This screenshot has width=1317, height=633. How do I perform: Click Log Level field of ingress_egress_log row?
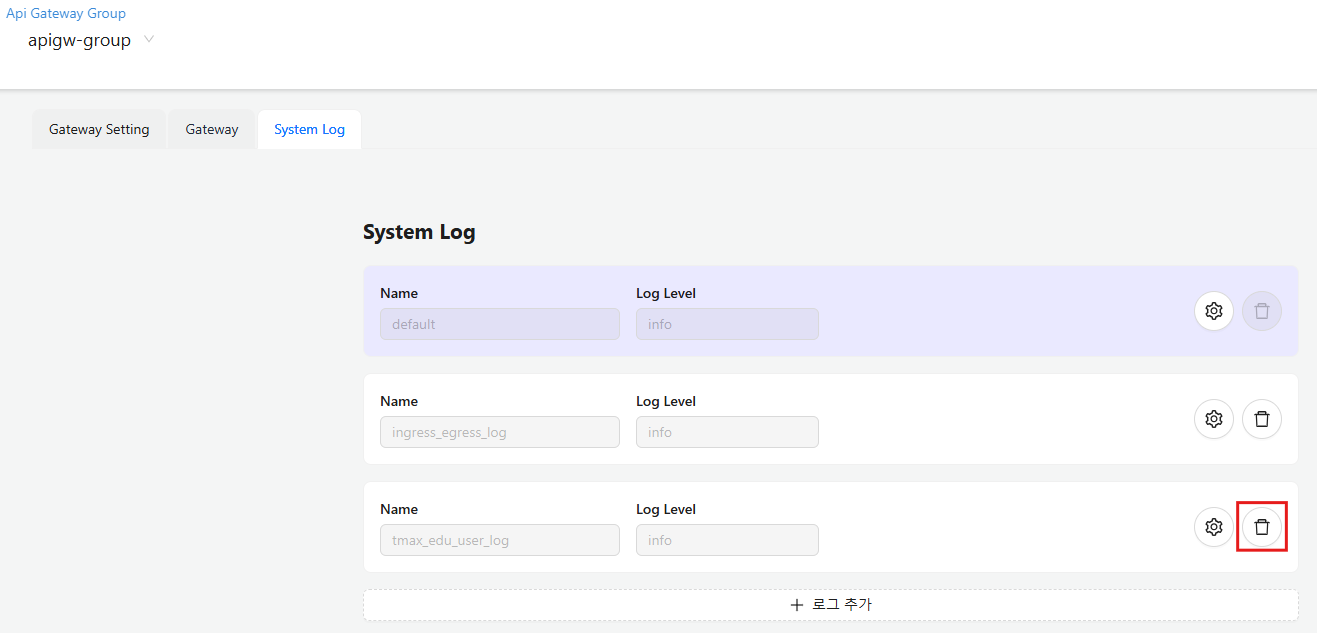(x=727, y=432)
